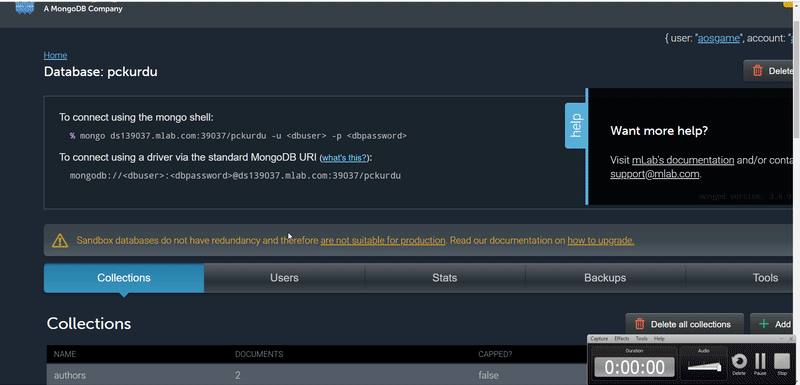Click the authors capped value false
This screenshot has height=385, width=800.
tap(488, 375)
